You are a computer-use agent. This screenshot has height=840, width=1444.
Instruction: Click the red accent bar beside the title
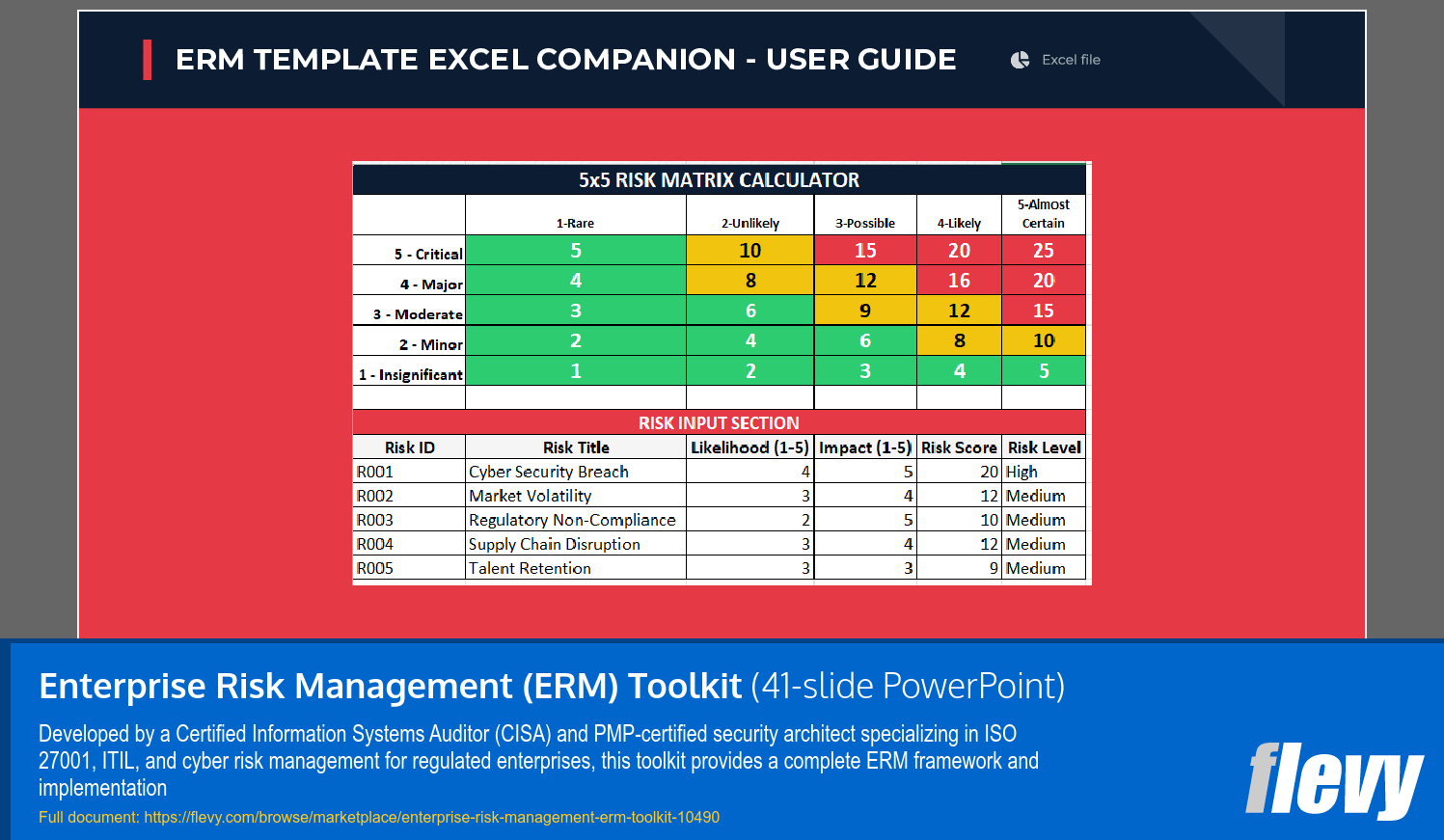pos(150,59)
